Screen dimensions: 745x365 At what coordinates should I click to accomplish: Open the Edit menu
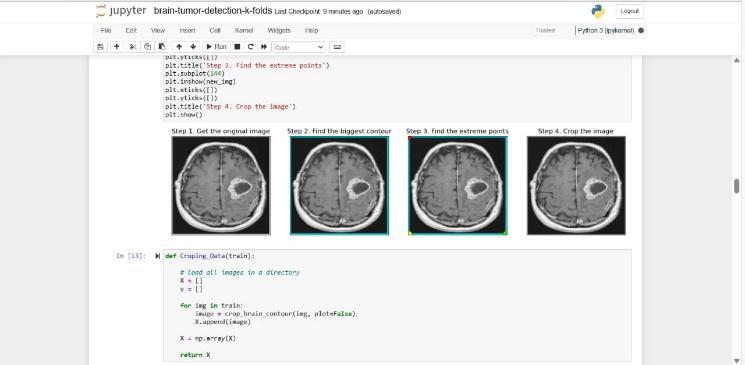coord(131,30)
